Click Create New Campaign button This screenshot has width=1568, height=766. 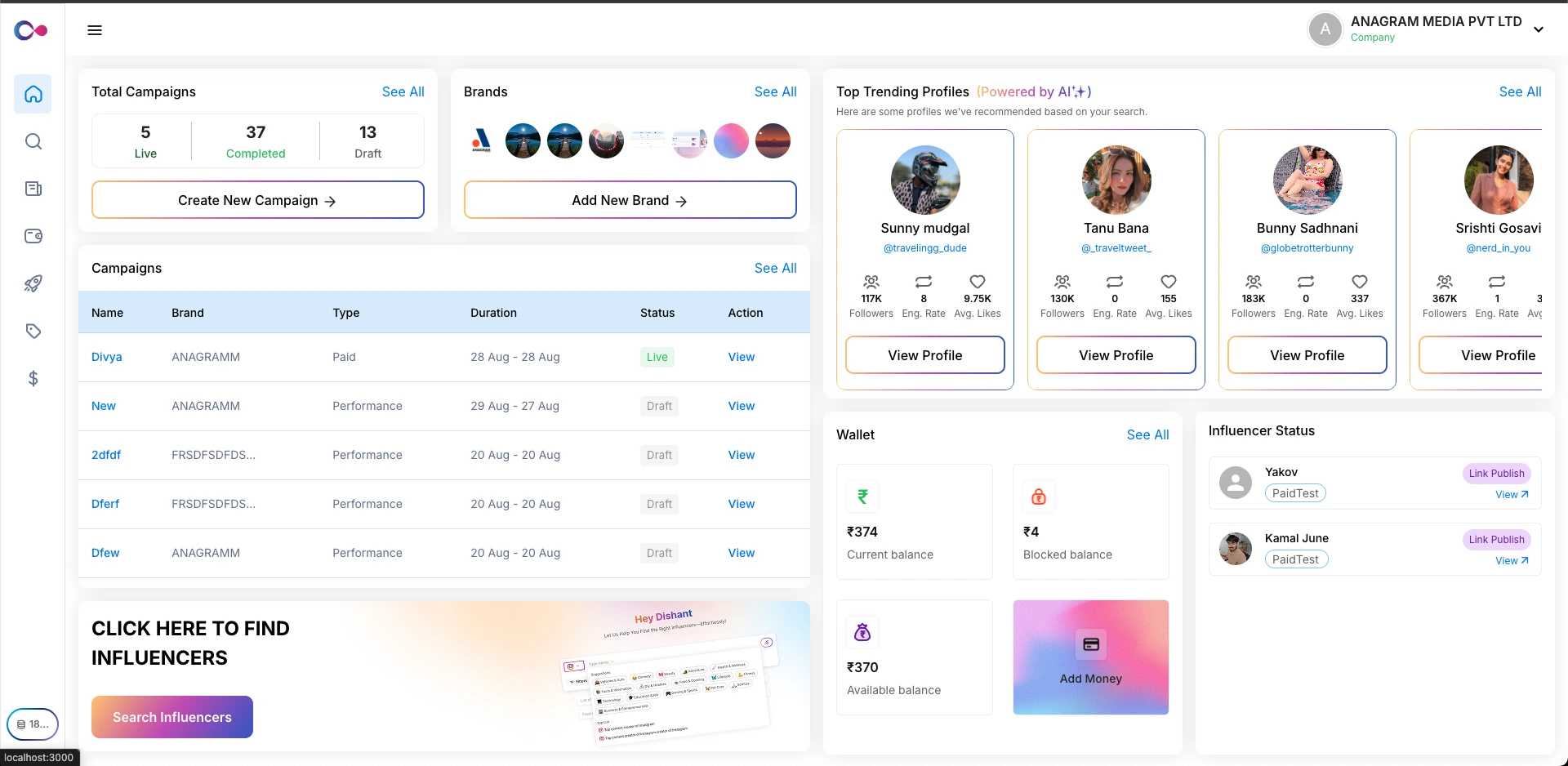[257, 200]
